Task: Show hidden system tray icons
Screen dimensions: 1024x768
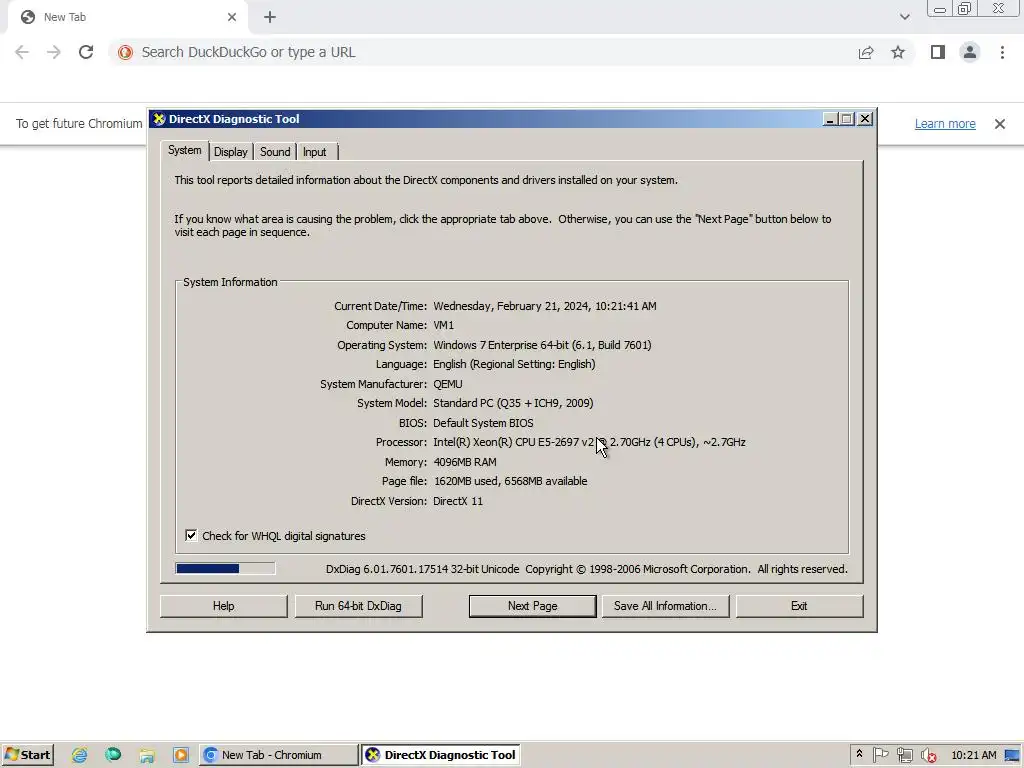Action: pos(859,754)
